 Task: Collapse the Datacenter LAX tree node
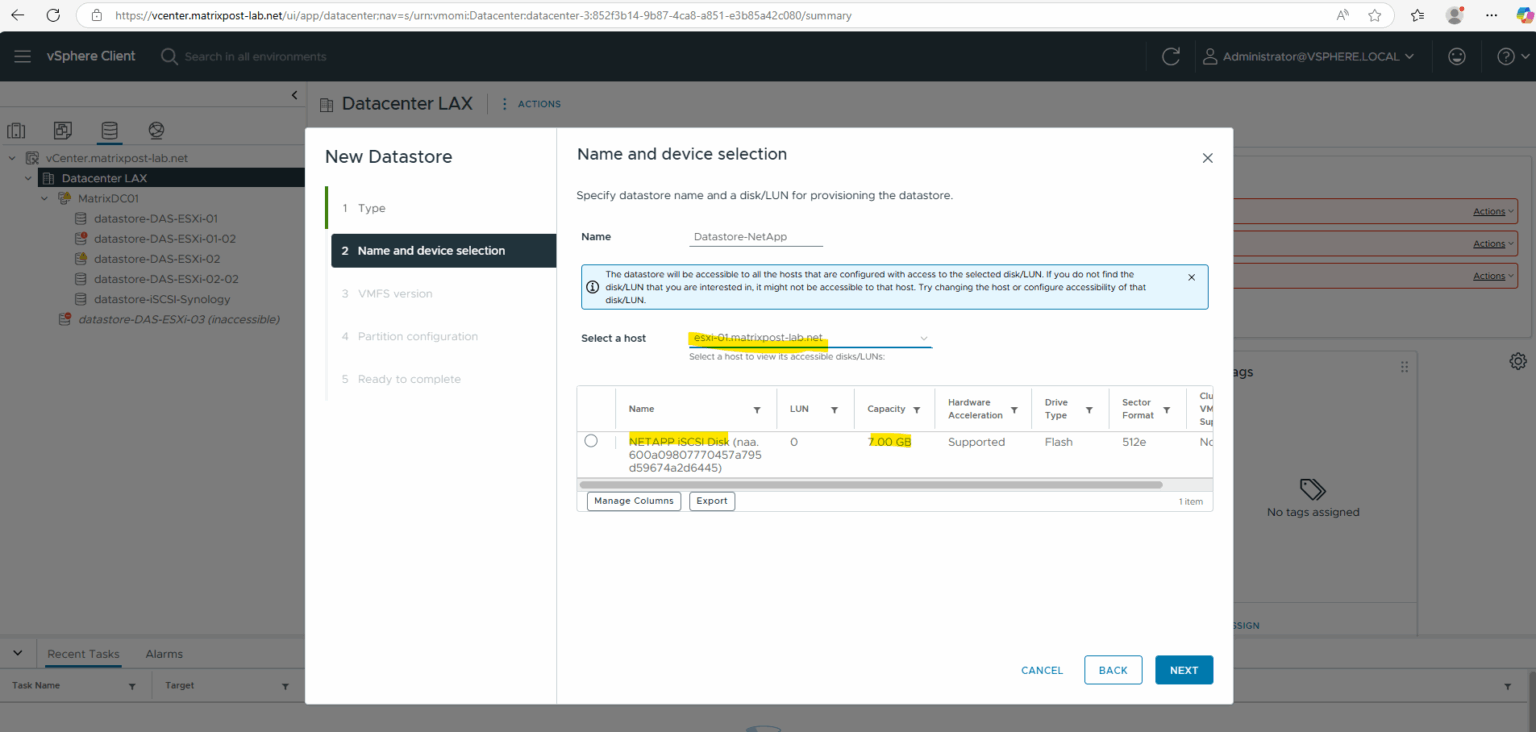coord(27,177)
